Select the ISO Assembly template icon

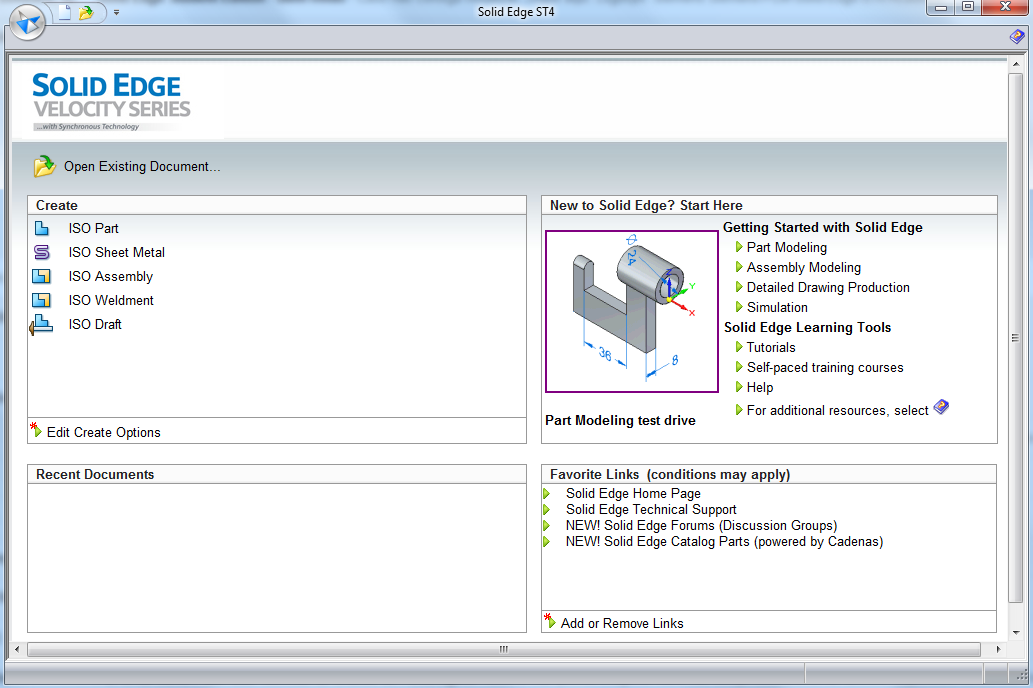(42, 276)
